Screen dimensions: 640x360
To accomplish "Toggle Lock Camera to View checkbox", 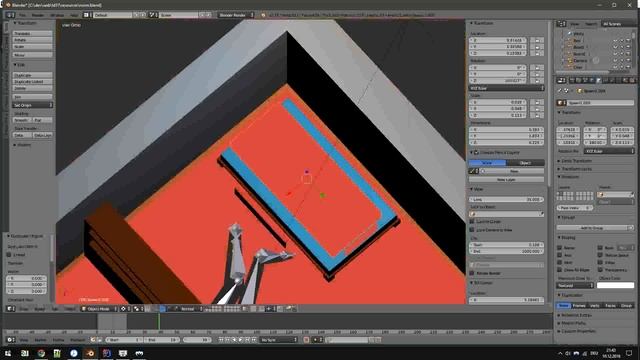I will pyautogui.click(x=472, y=230).
